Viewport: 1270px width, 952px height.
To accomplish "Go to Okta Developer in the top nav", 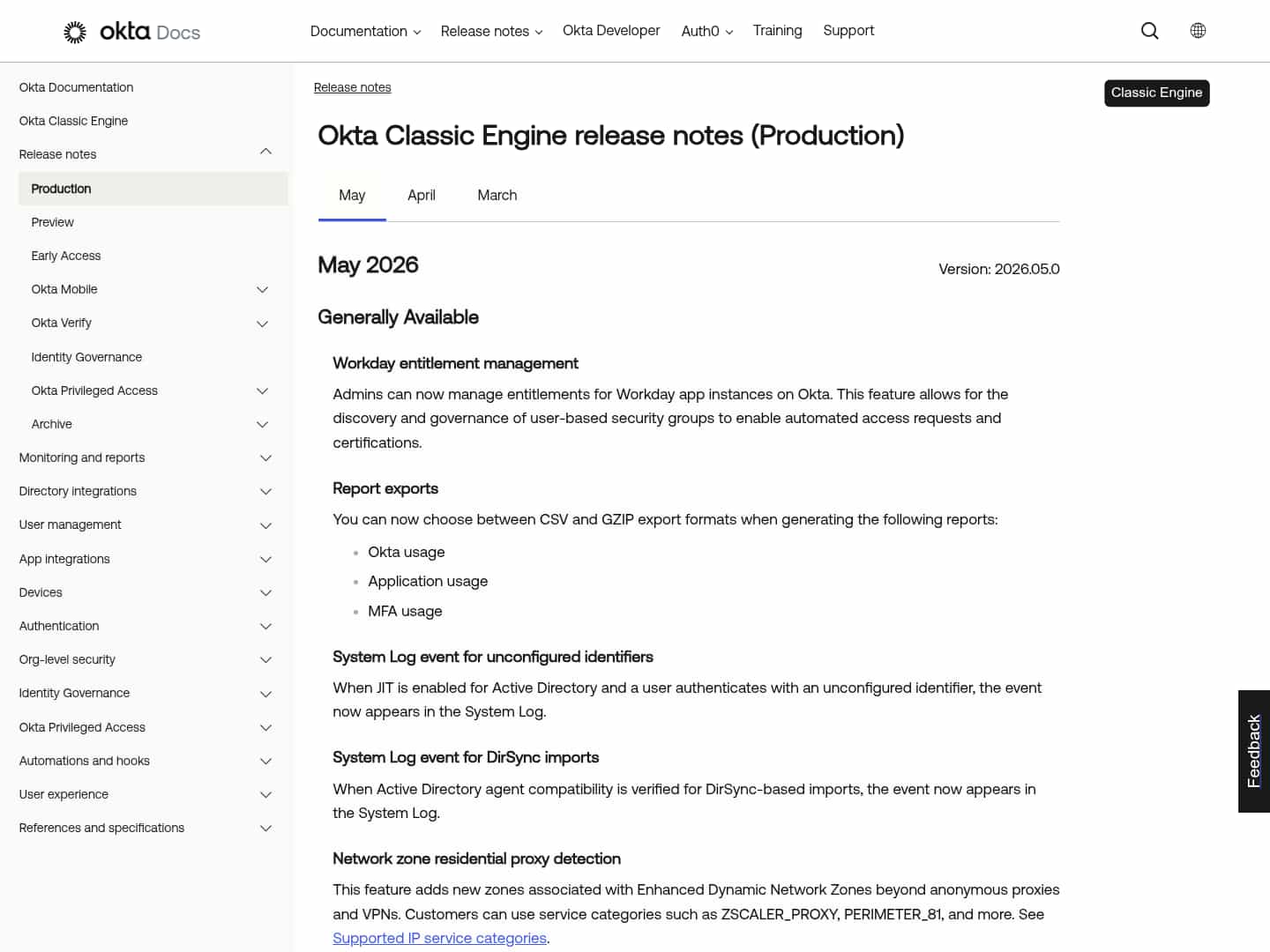I will [x=611, y=30].
